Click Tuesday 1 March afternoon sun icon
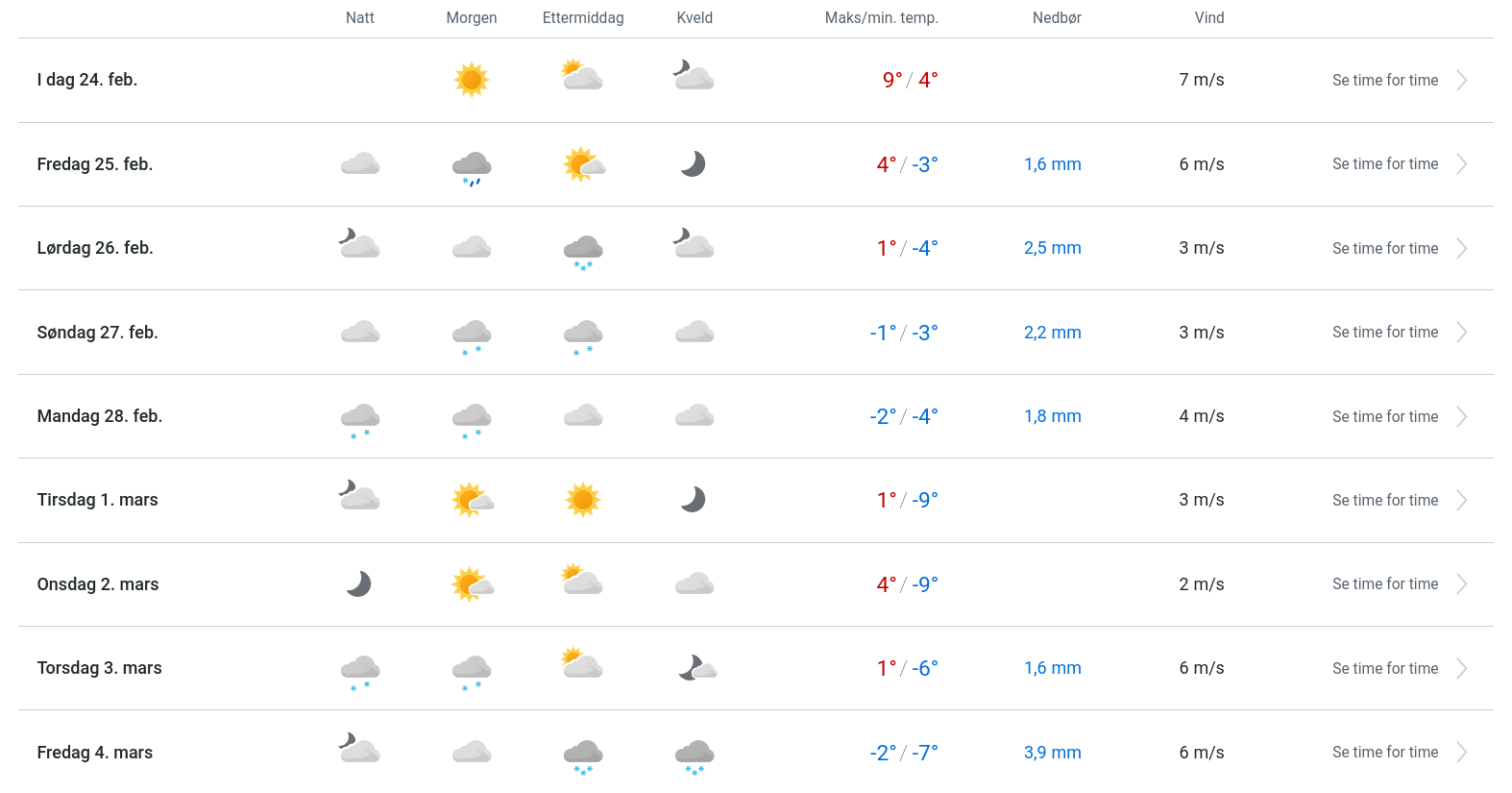Screen dimensions: 1512x793 point(583,500)
